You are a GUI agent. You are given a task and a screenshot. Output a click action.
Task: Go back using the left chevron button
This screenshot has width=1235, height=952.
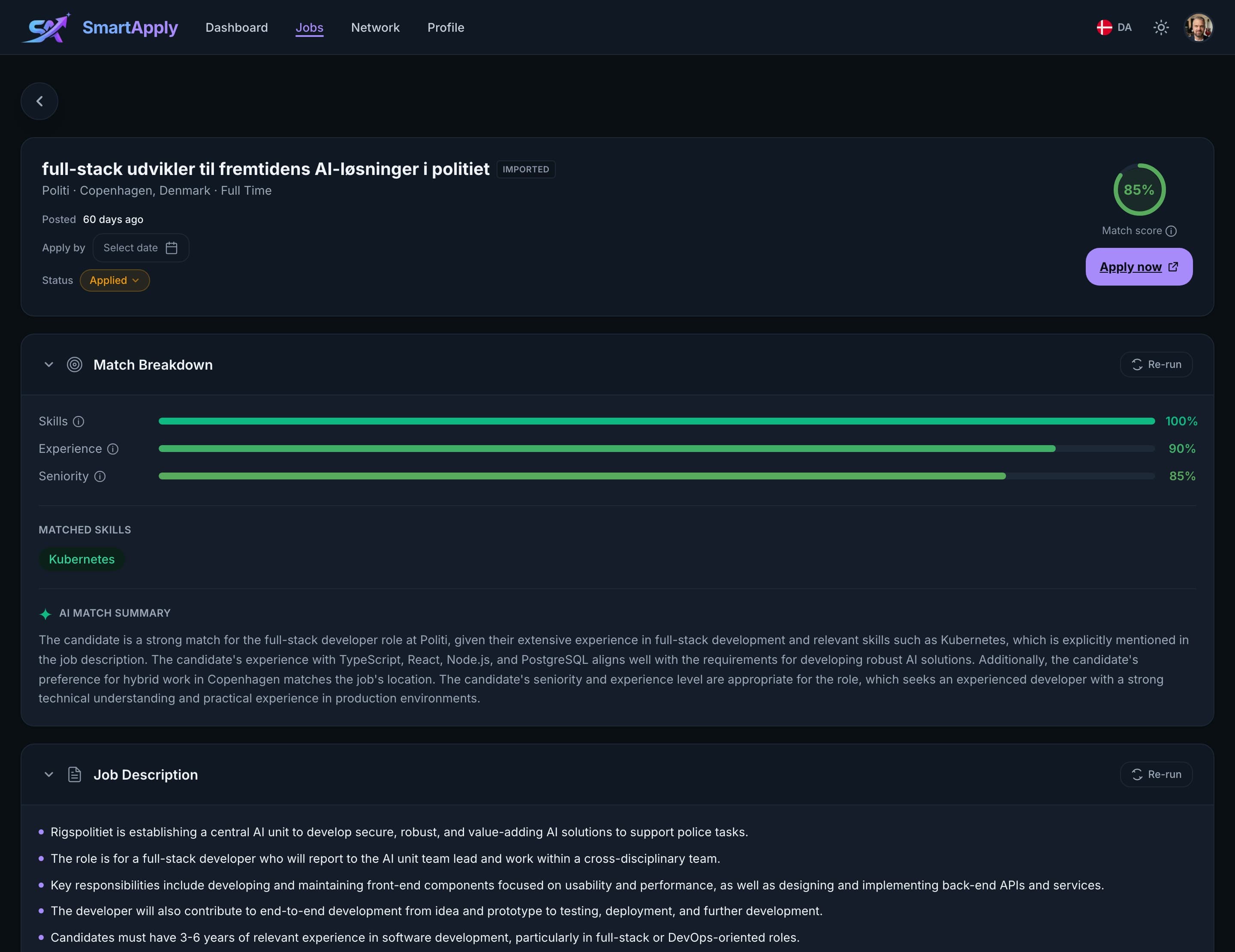coord(39,101)
